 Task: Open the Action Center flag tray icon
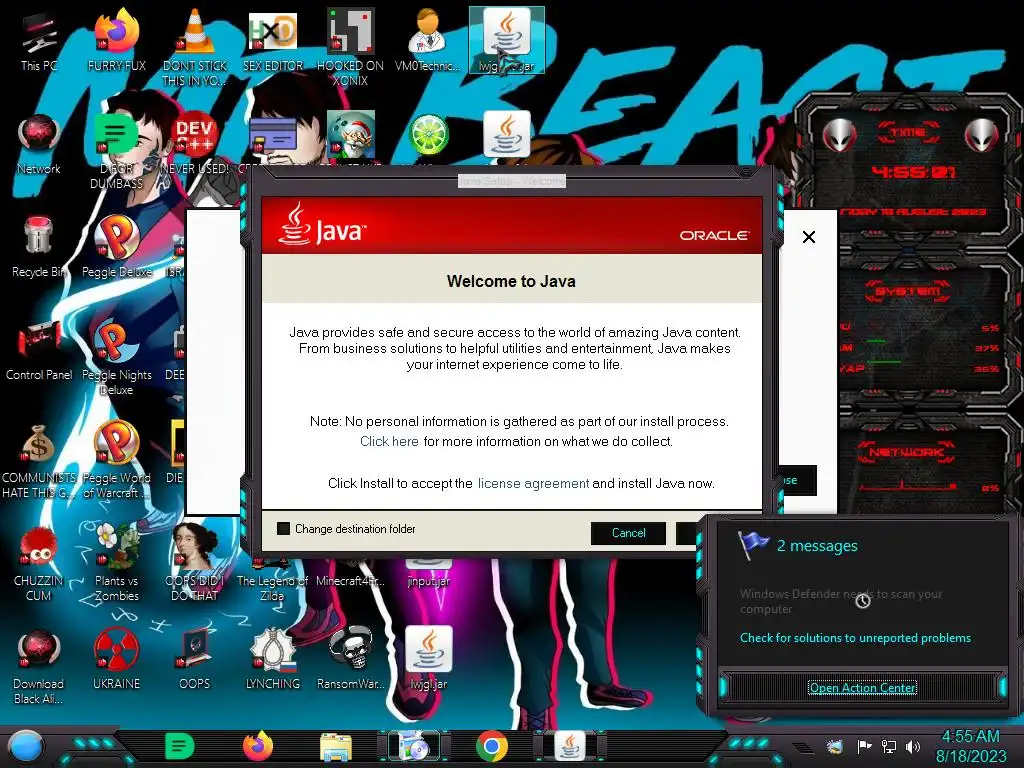point(864,746)
